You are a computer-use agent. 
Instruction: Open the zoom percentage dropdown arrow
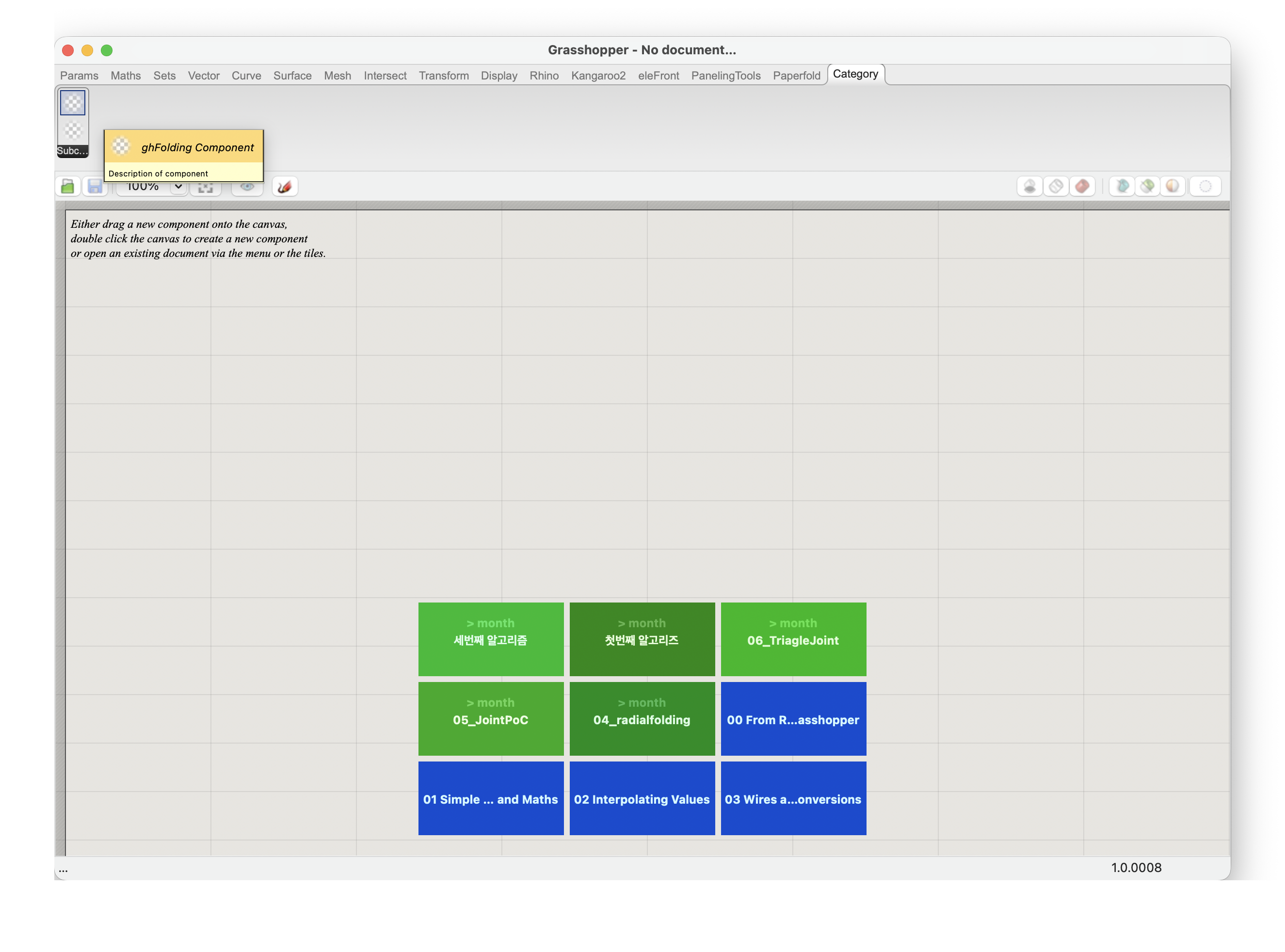tap(179, 187)
